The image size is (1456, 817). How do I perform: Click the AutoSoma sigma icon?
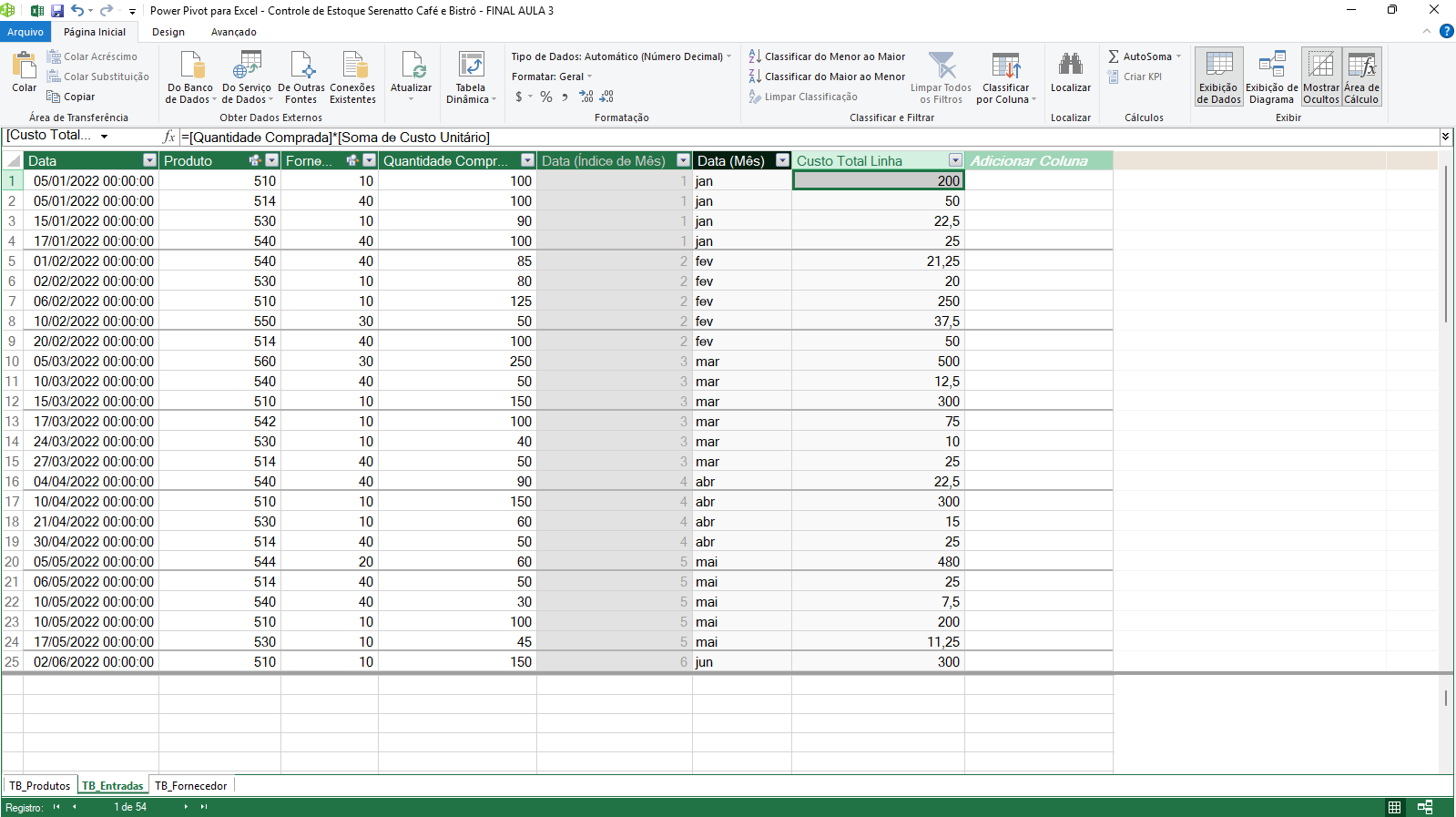coord(1114,56)
